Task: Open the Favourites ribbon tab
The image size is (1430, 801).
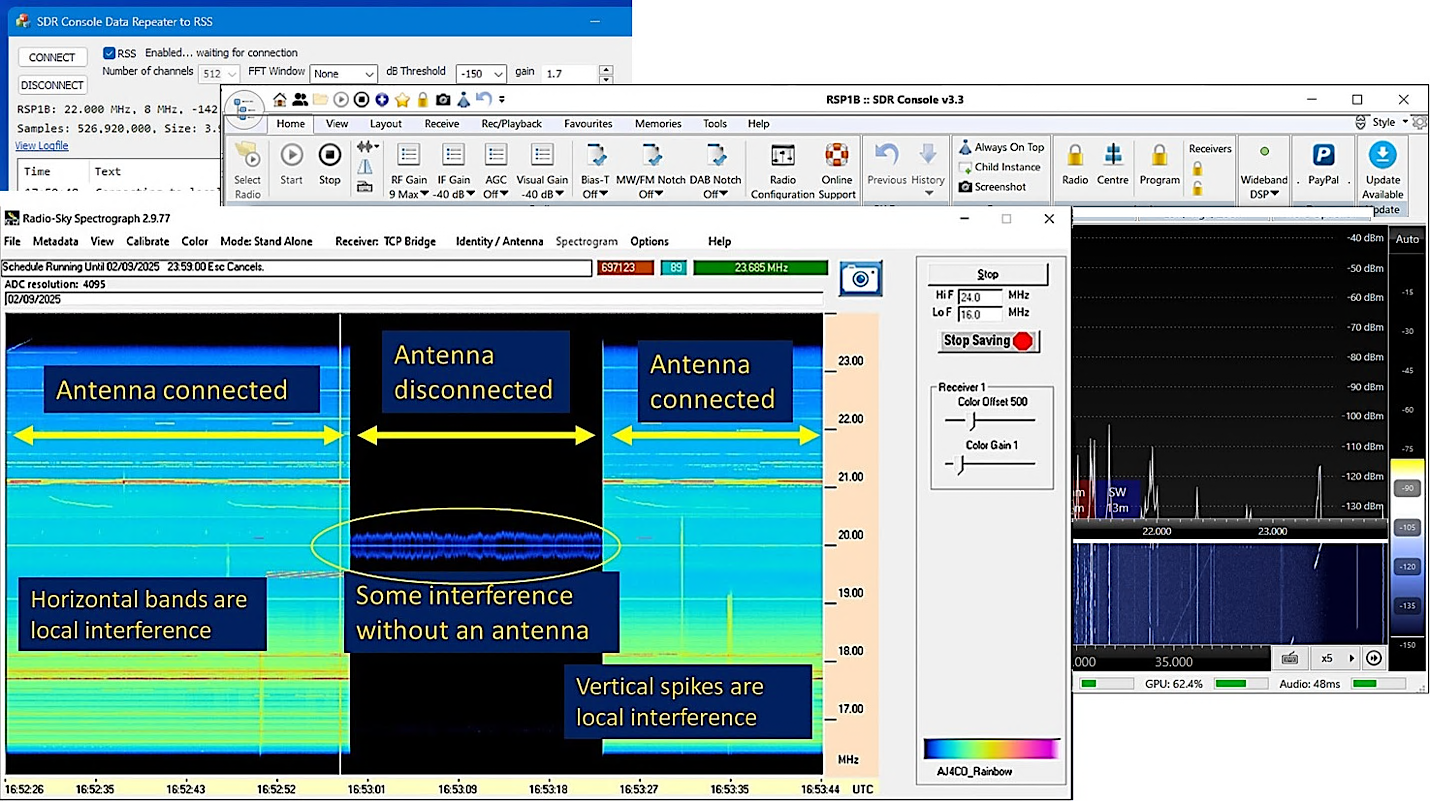Action: (588, 124)
